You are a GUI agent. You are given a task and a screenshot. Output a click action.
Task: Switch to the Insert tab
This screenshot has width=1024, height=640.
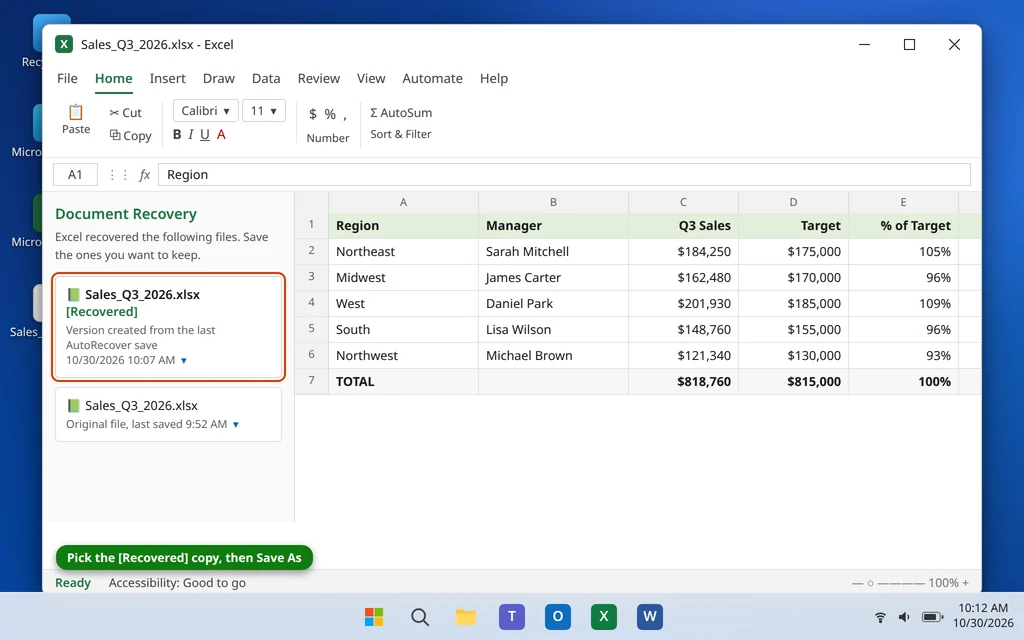tap(167, 78)
